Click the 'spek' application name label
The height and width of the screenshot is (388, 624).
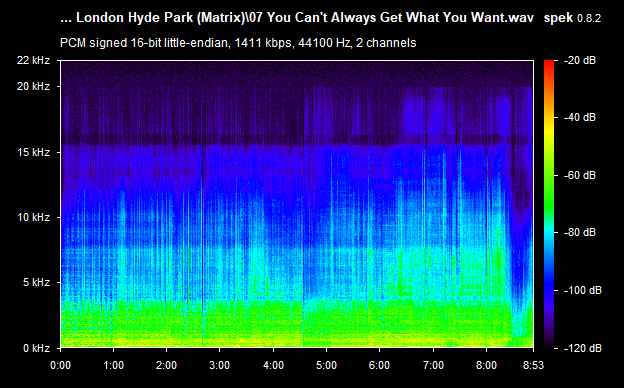(558, 18)
